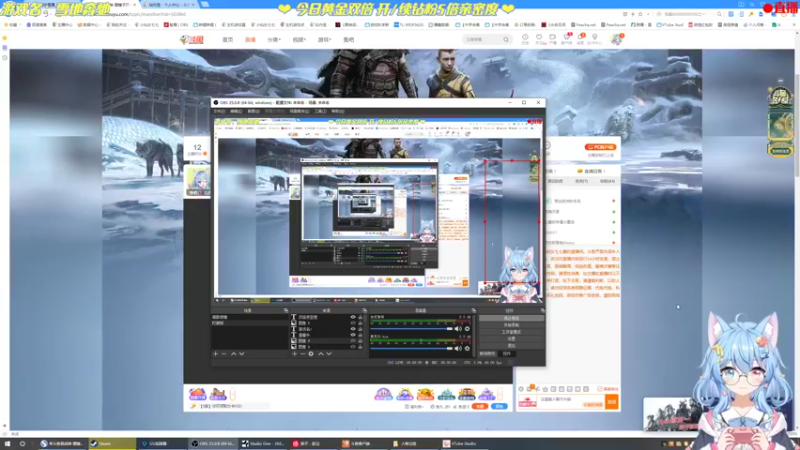Open the Windows Start menu
This screenshot has height=450, width=800.
click(7, 444)
